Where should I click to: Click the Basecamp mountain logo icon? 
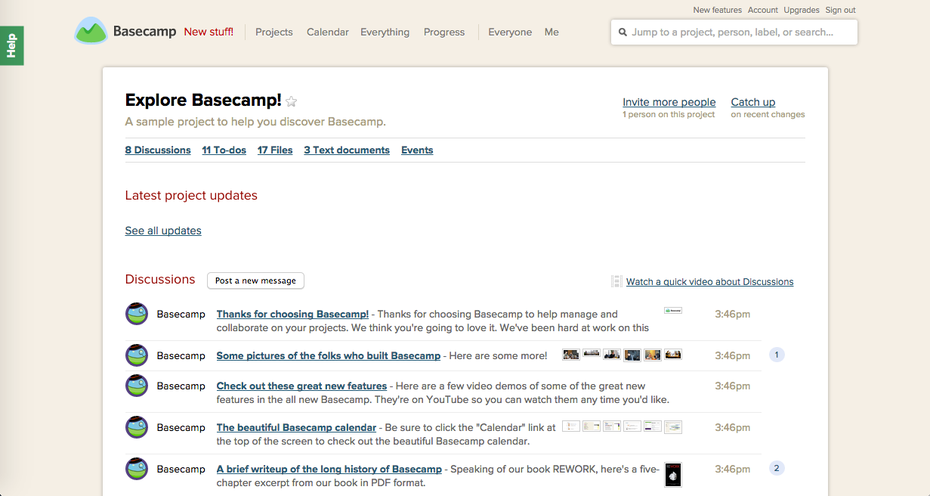(x=91, y=31)
